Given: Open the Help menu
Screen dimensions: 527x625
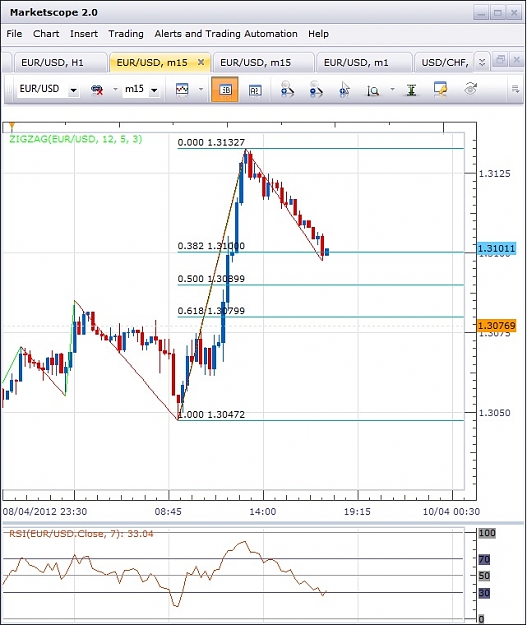Looking at the screenshot, I should tap(318, 34).
